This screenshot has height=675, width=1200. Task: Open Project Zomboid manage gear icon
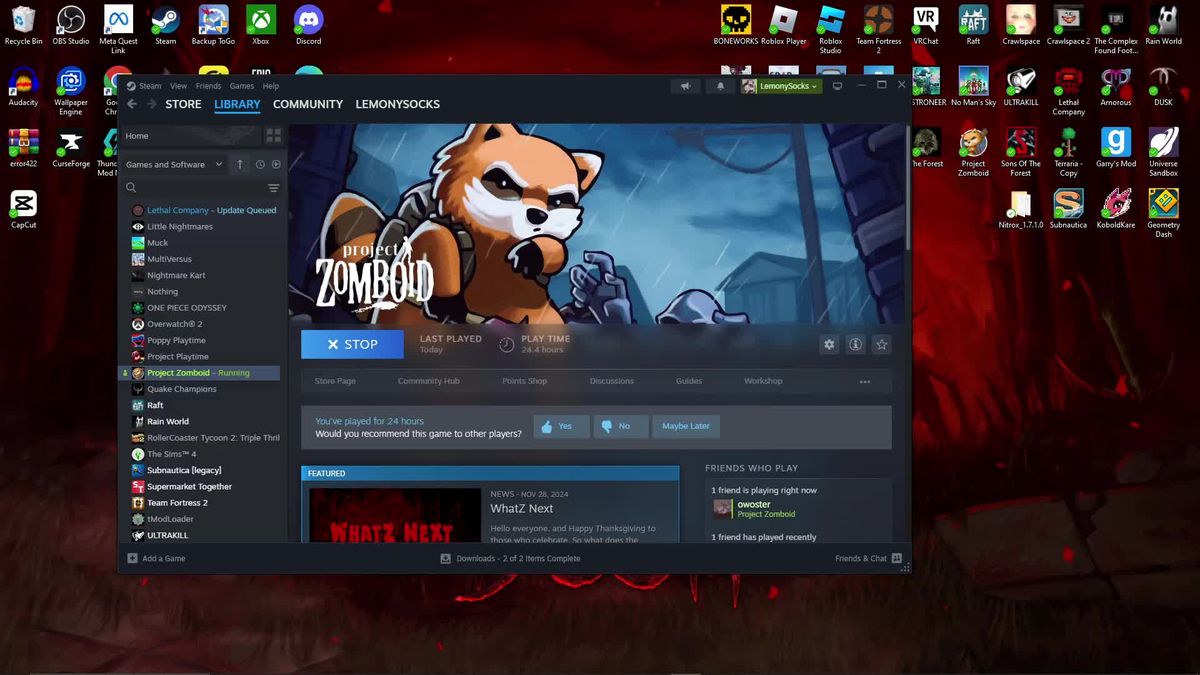pyautogui.click(x=829, y=344)
